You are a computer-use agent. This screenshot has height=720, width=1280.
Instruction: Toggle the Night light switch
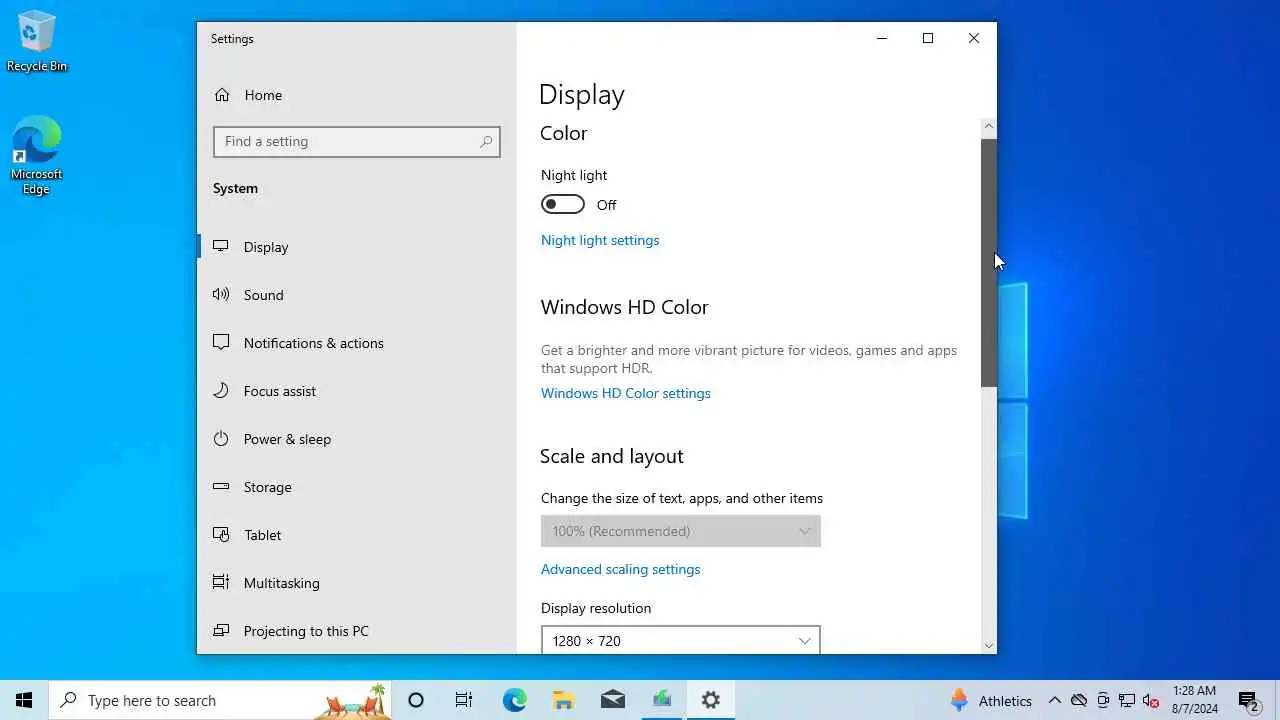(x=563, y=204)
